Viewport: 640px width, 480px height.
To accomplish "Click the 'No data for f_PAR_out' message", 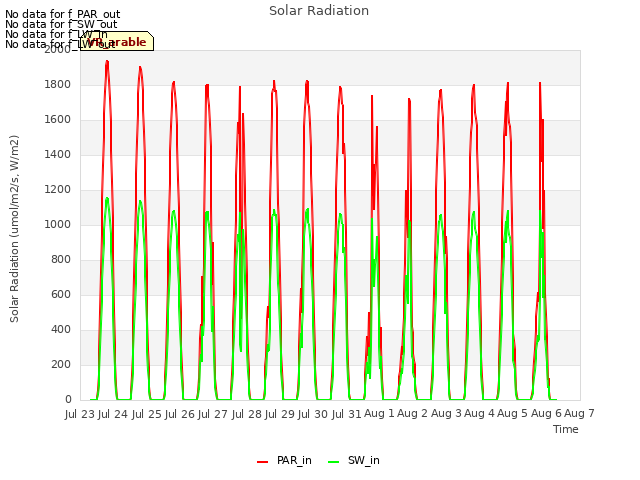I will (x=62, y=15).
